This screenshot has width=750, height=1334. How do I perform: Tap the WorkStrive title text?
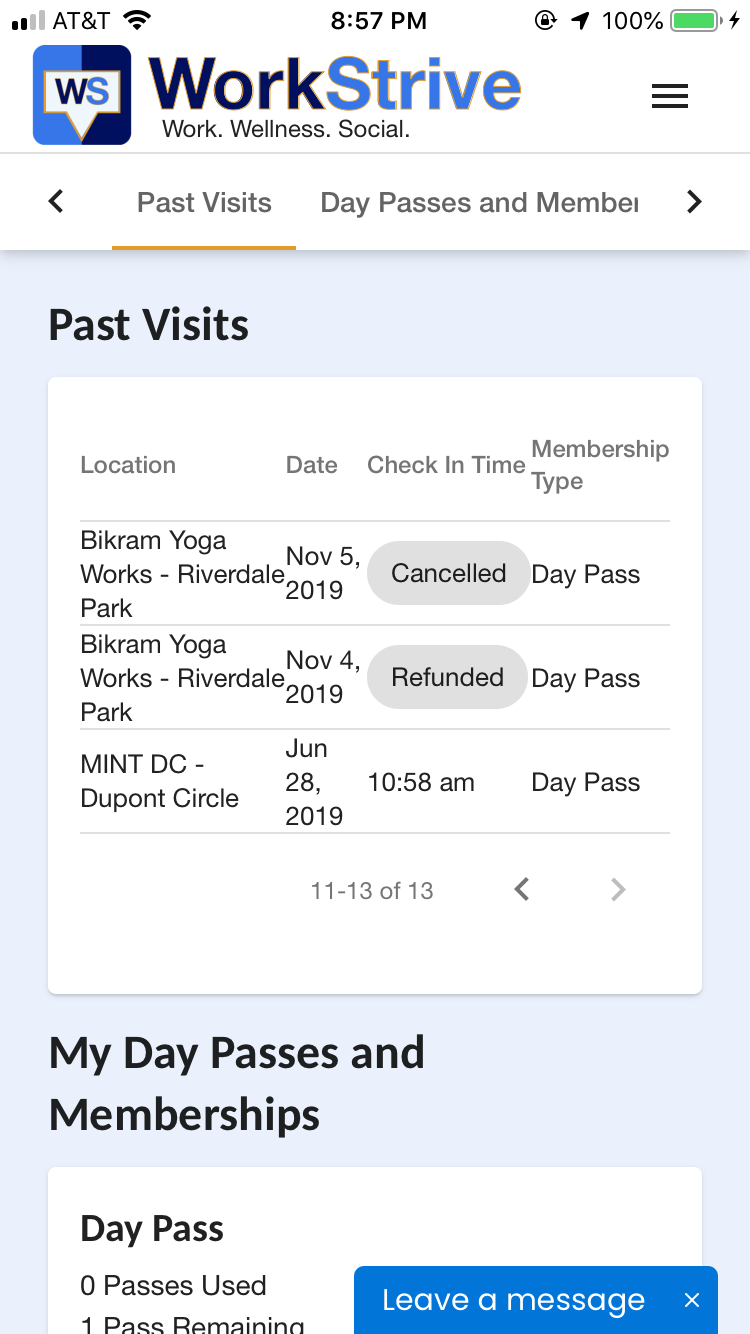(335, 84)
